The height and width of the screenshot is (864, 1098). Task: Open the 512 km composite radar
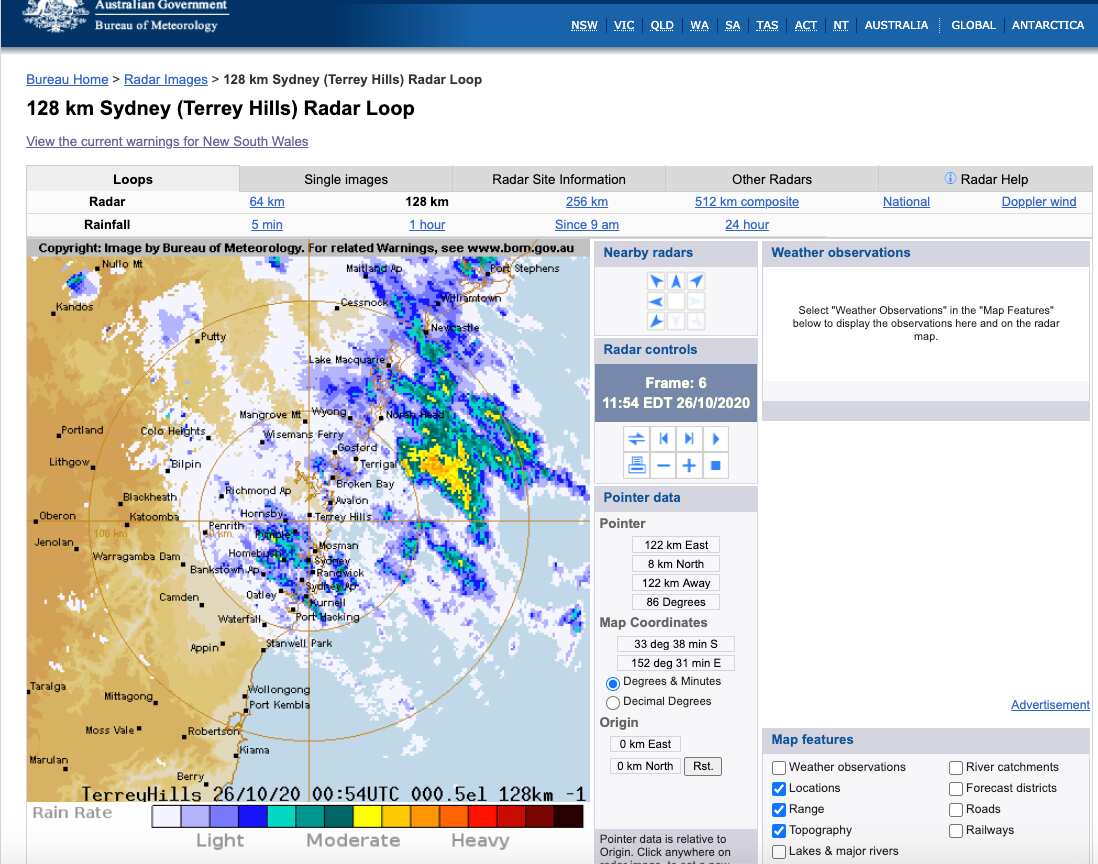point(745,201)
